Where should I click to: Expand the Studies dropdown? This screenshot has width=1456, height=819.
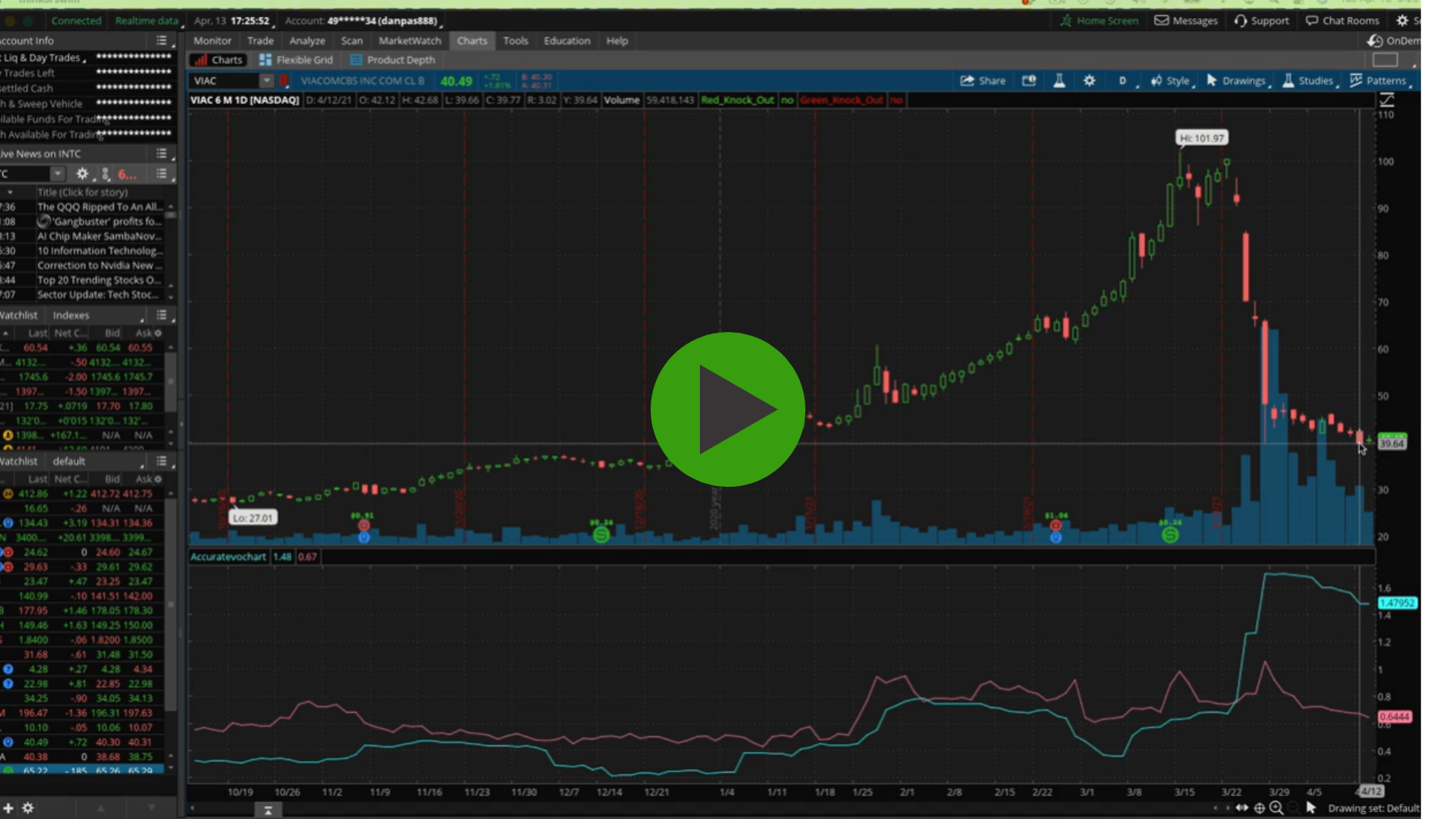(1308, 80)
